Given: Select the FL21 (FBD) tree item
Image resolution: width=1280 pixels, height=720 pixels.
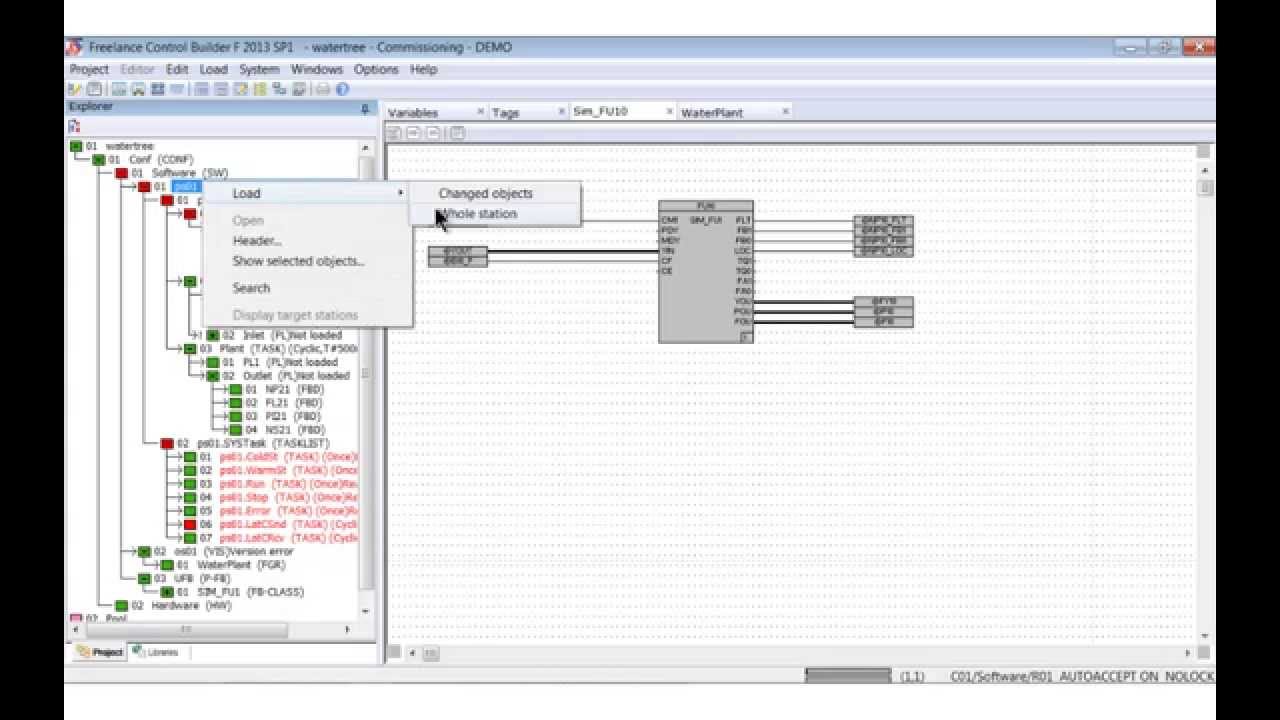Looking at the screenshot, I should click(283, 403).
